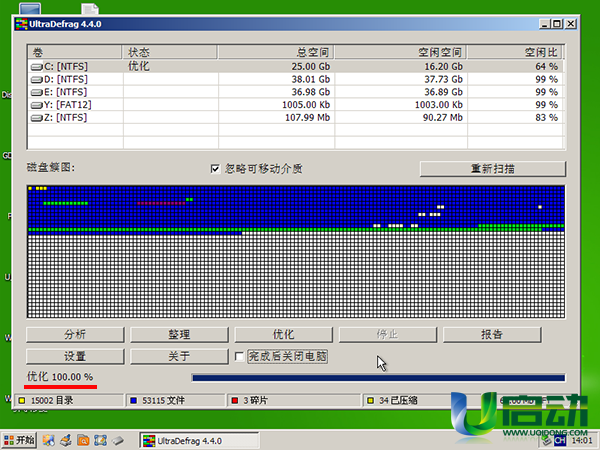
Task: Select the Y: [FAT12] volume row
Action: [295, 104]
